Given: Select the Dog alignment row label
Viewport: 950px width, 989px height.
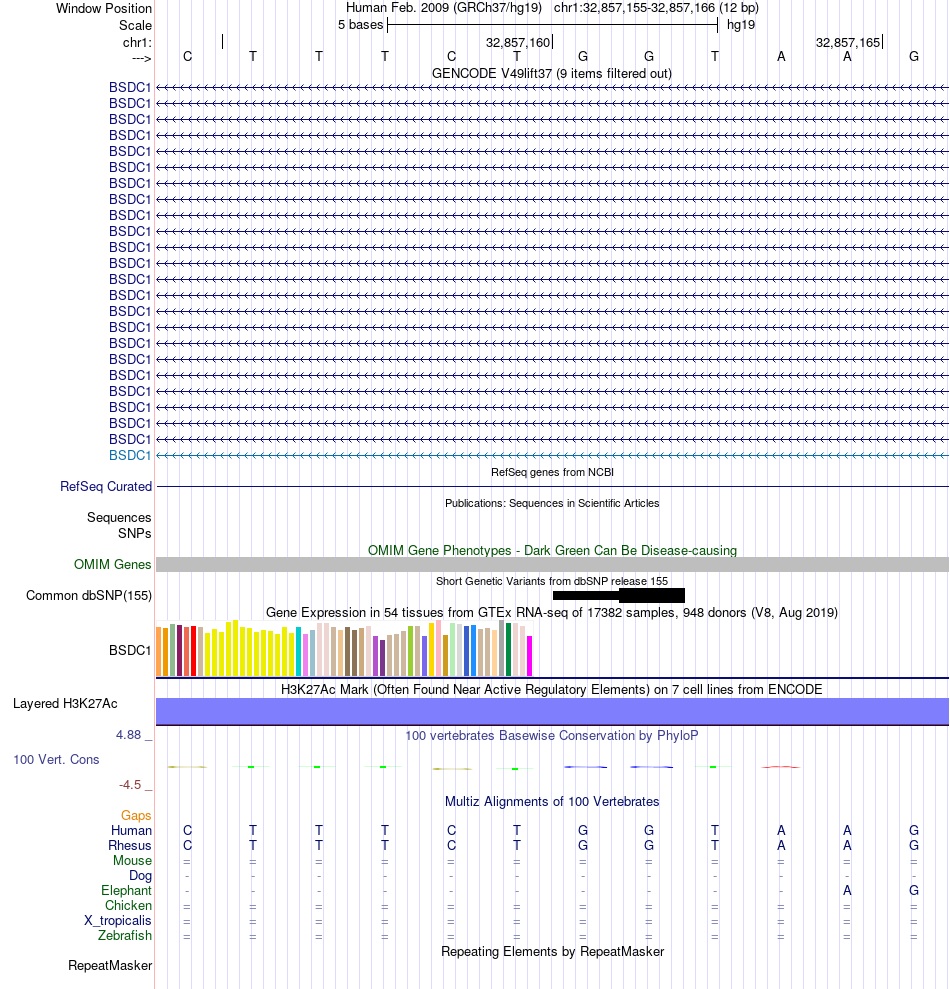Looking at the screenshot, I should [x=140, y=875].
